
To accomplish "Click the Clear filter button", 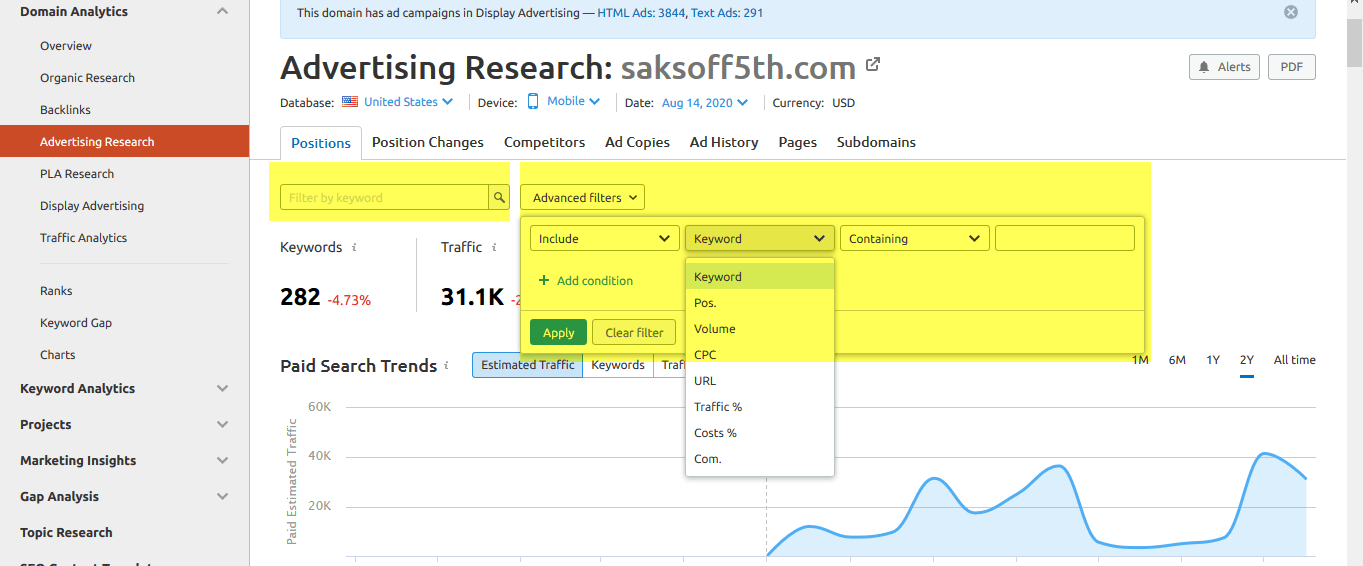I will pyautogui.click(x=635, y=333).
